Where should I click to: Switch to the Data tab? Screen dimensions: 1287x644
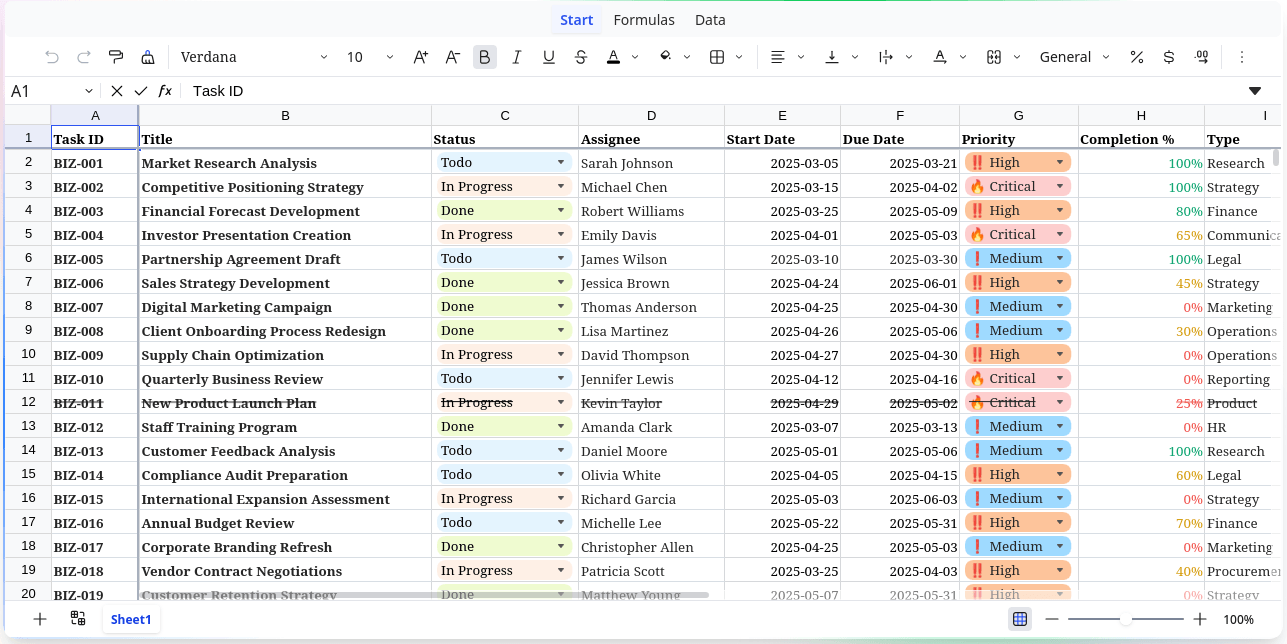coord(710,20)
